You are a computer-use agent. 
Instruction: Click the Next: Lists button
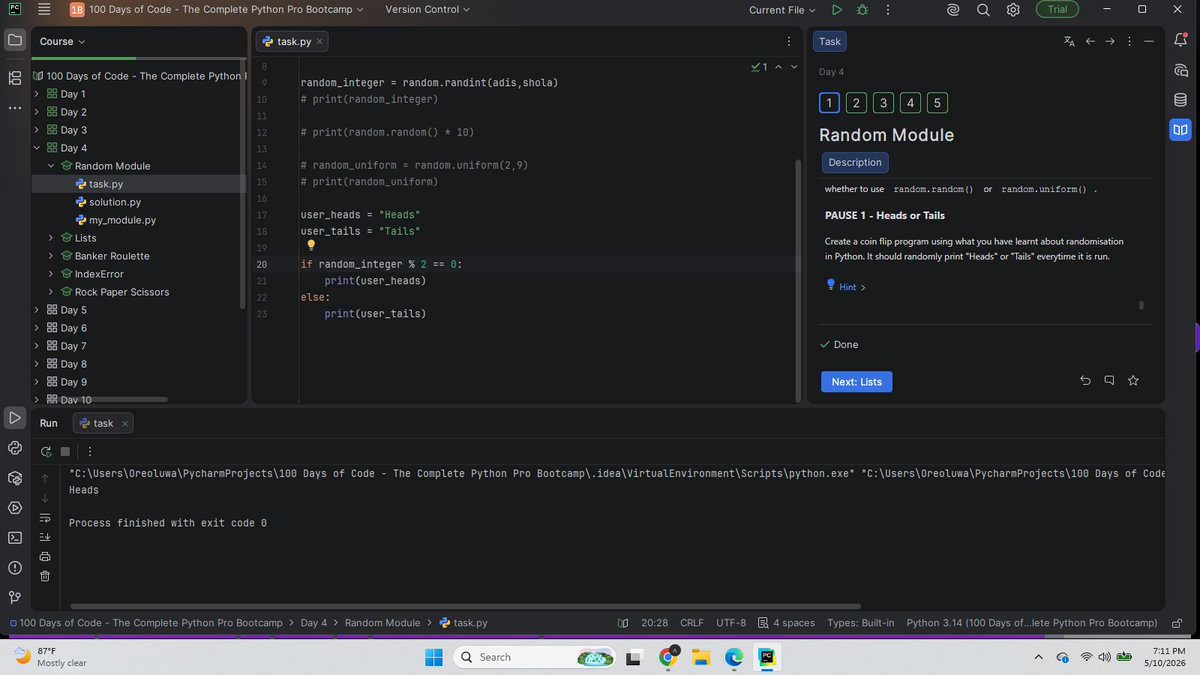pos(857,382)
